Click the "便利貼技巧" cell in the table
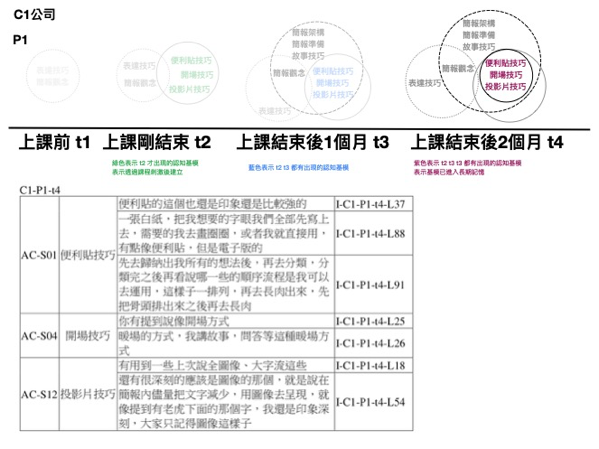 pyautogui.click(x=88, y=255)
